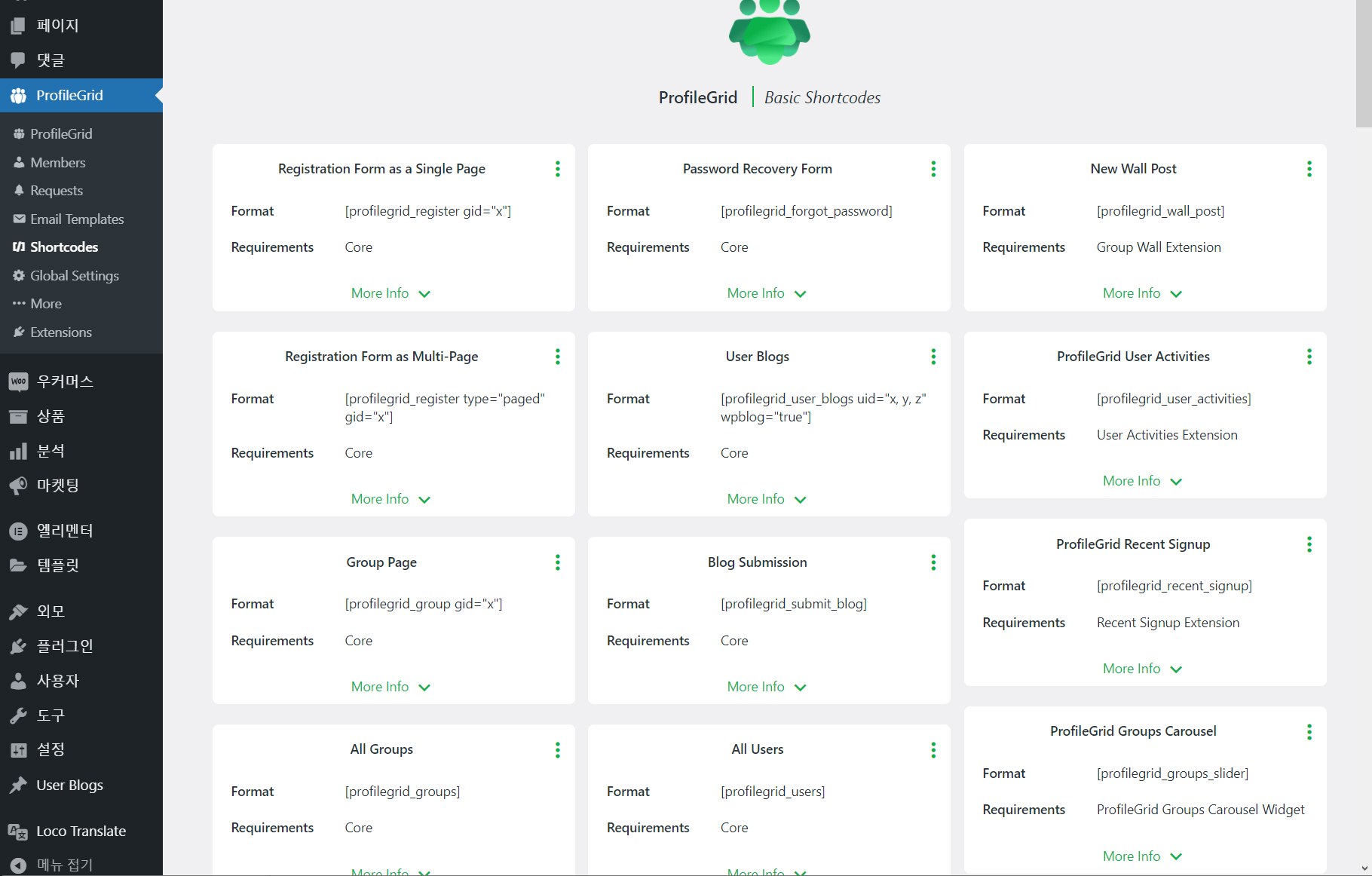
Task: Click the collapse menu arrow icon next to 메뉴 접기
Action: coord(18,865)
